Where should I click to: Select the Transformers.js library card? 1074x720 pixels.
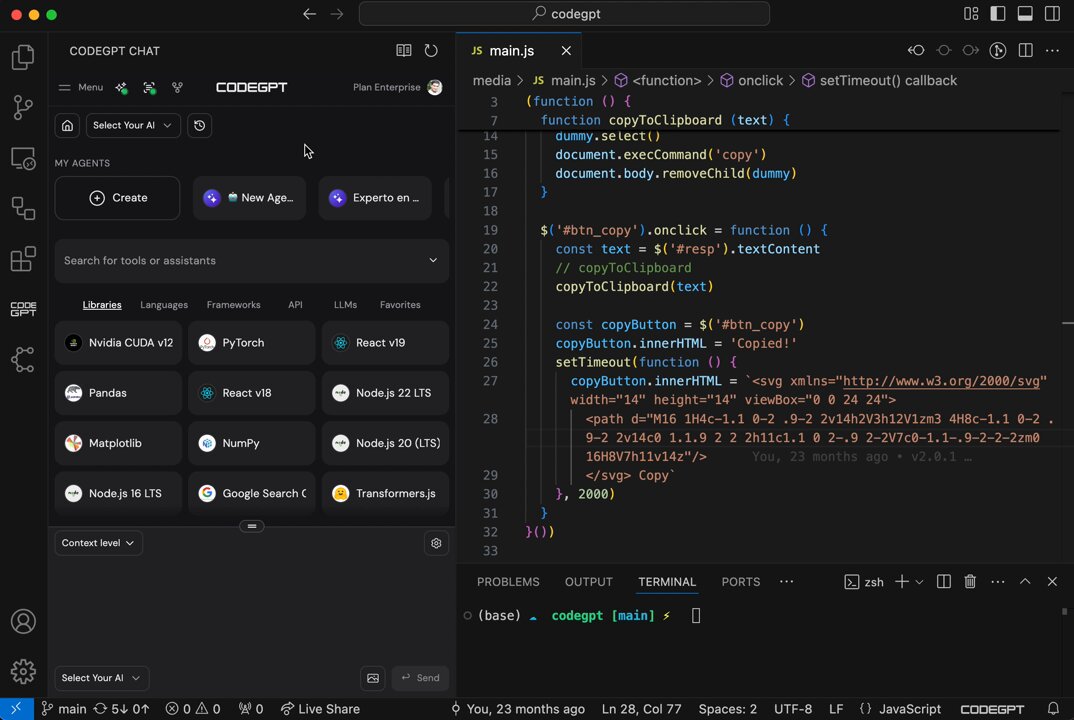(x=386, y=493)
